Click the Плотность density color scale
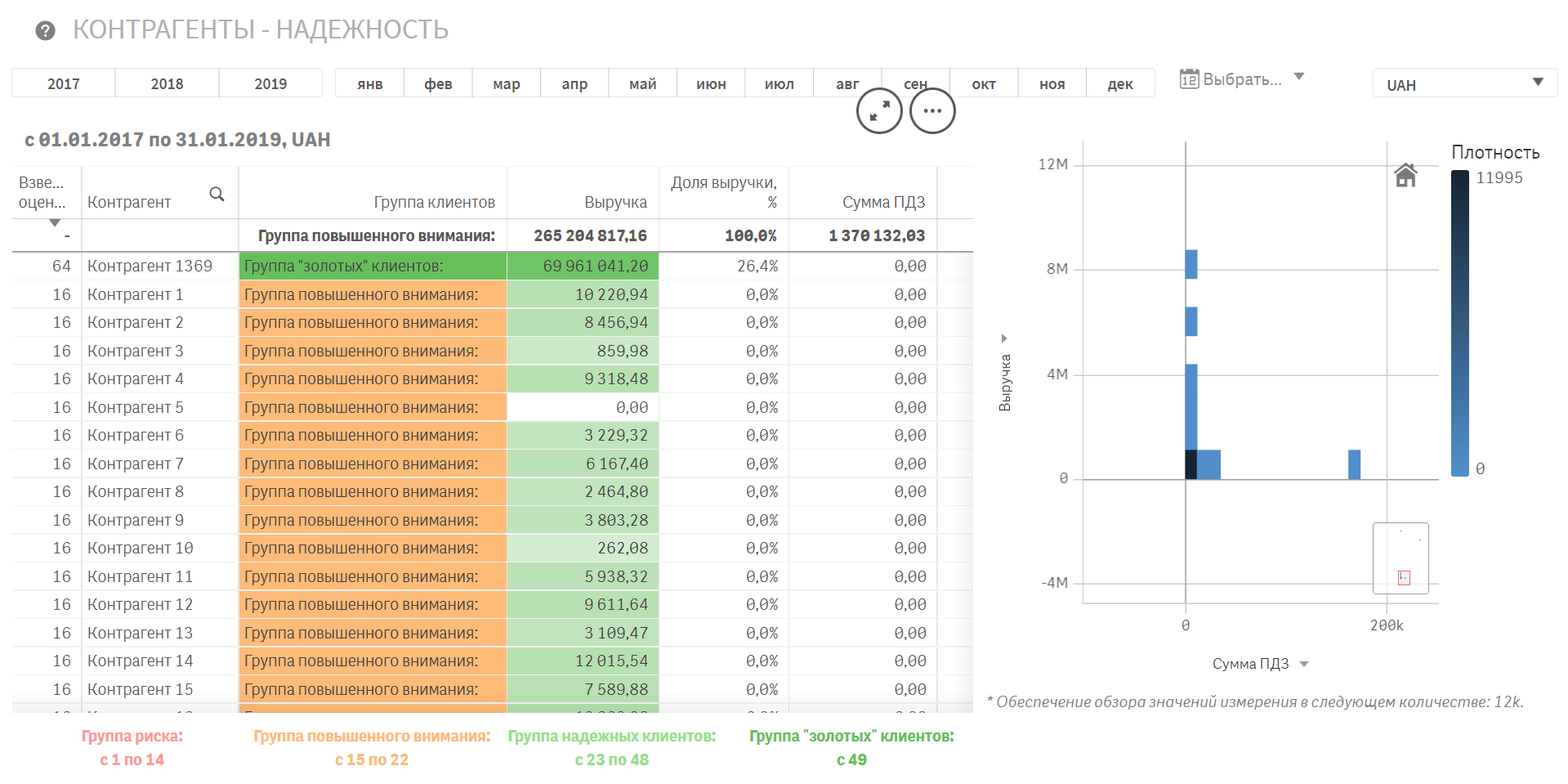Image resolution: width=1568 pixels, height=784 pixels. click(1459, 323)
